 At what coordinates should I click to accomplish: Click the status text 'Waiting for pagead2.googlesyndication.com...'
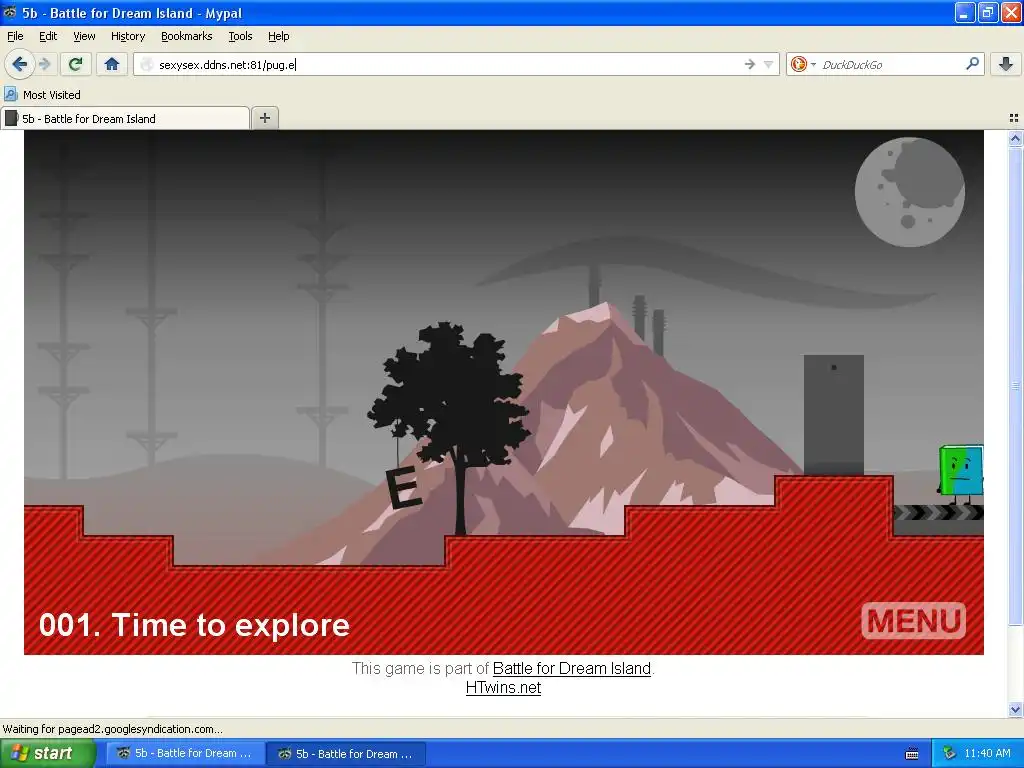(112, 729)
